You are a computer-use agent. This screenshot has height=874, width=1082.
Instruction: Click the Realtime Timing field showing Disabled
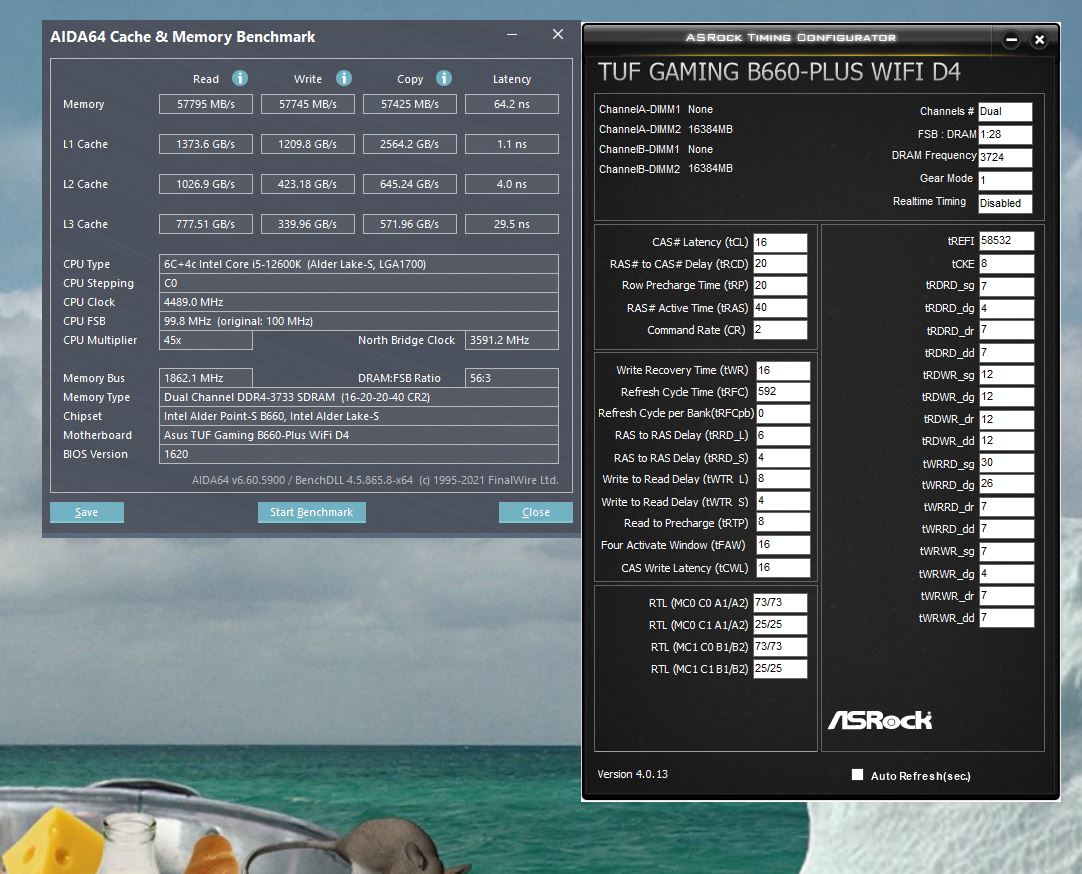[x=1005, y=203]
